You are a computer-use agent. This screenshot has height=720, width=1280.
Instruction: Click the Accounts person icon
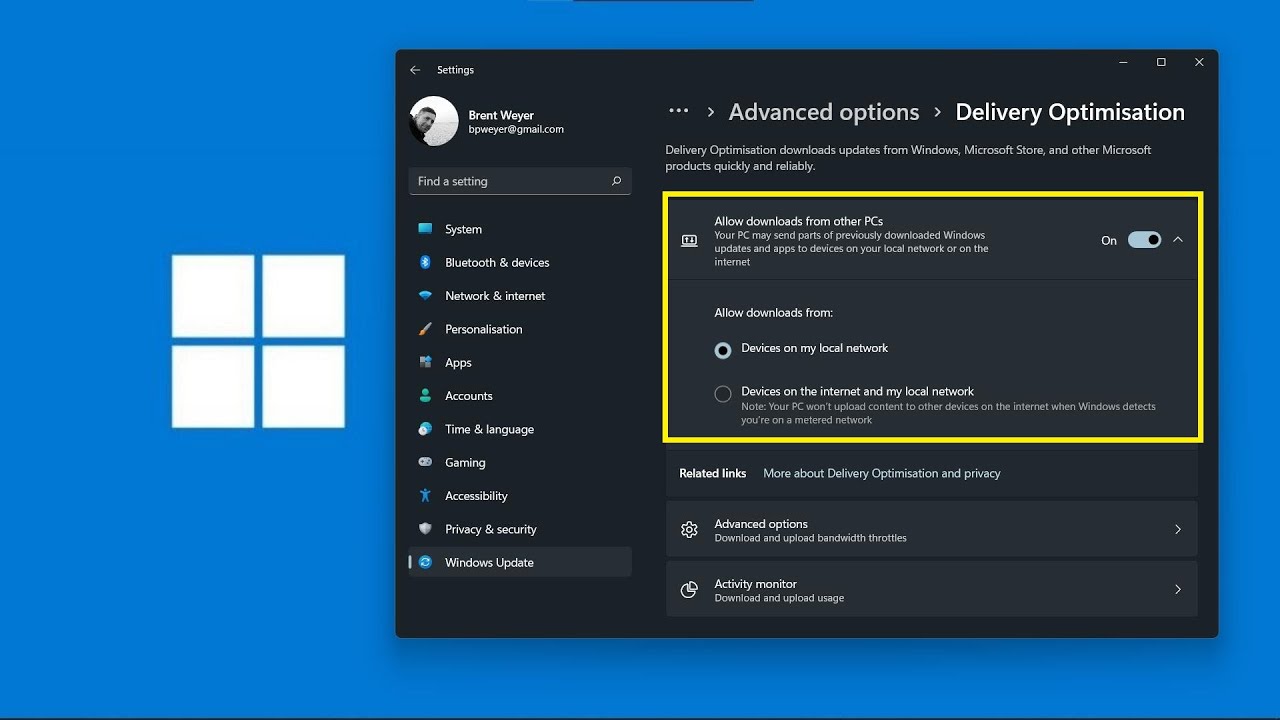[x=425, y=396]
